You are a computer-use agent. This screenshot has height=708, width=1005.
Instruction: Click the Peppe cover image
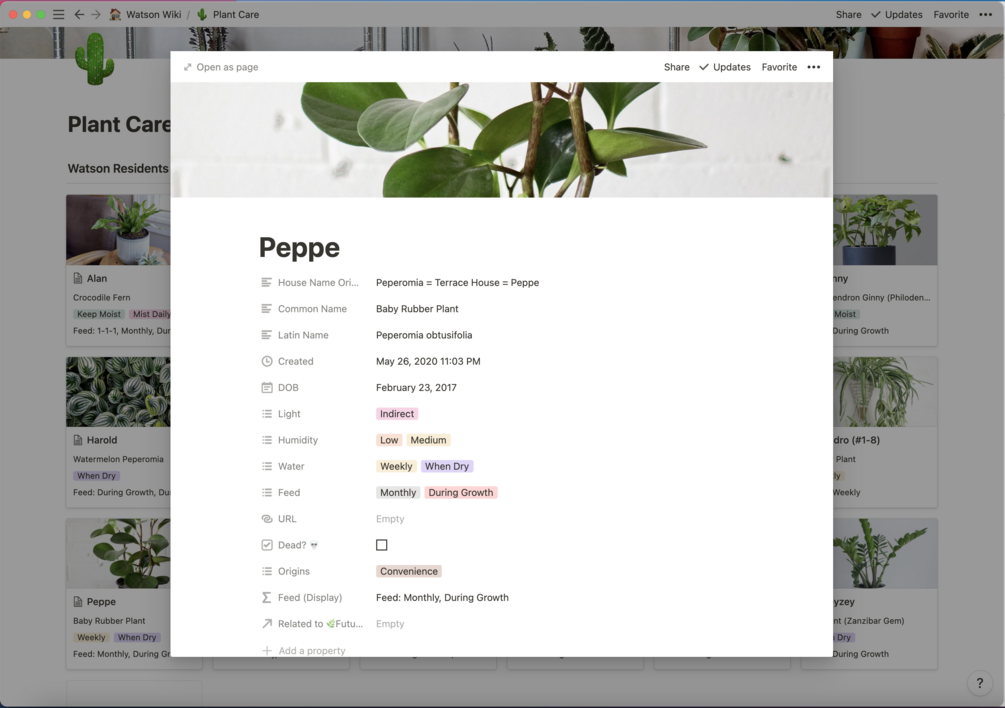pos(502,140)
